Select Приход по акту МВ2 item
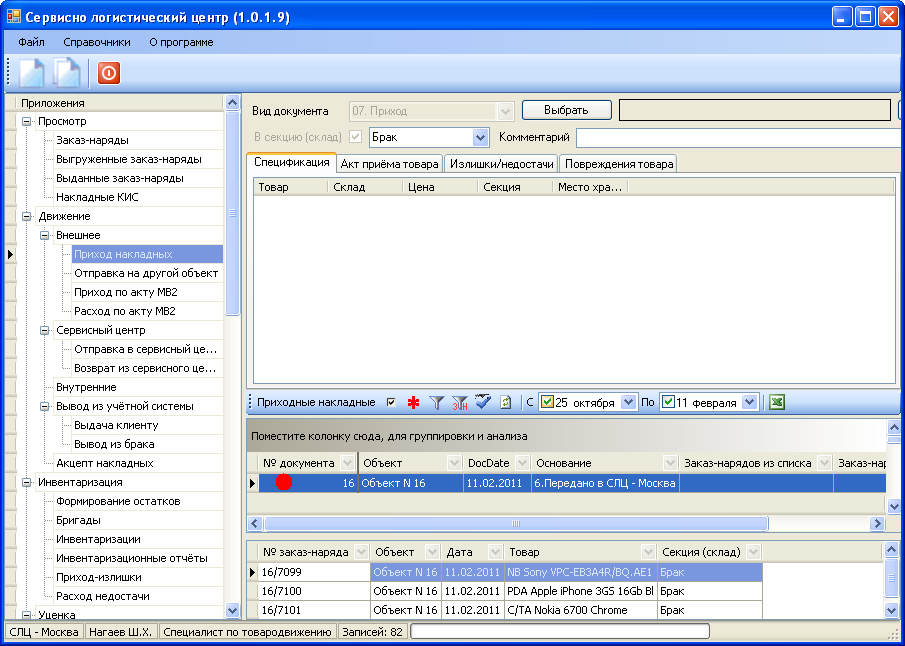The height and width of the screenshot is (646, 905). coord(126,292)
